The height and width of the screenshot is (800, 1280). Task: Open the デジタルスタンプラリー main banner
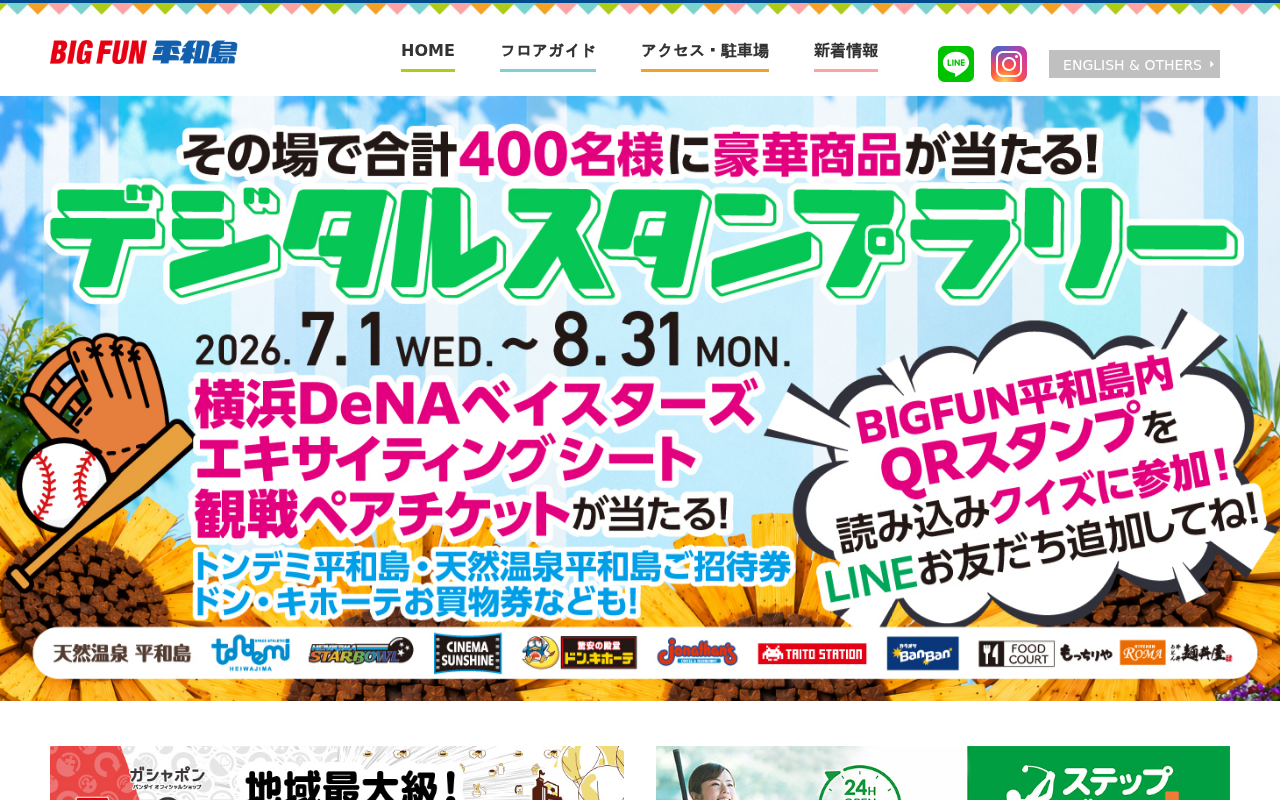point(640,398)
